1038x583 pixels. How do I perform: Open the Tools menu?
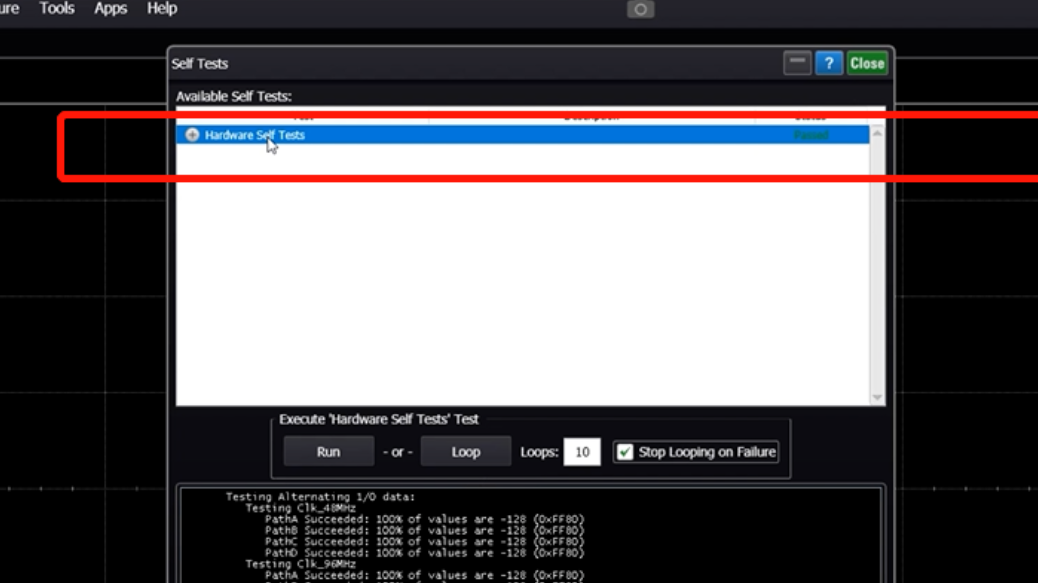tap(57, 9)
